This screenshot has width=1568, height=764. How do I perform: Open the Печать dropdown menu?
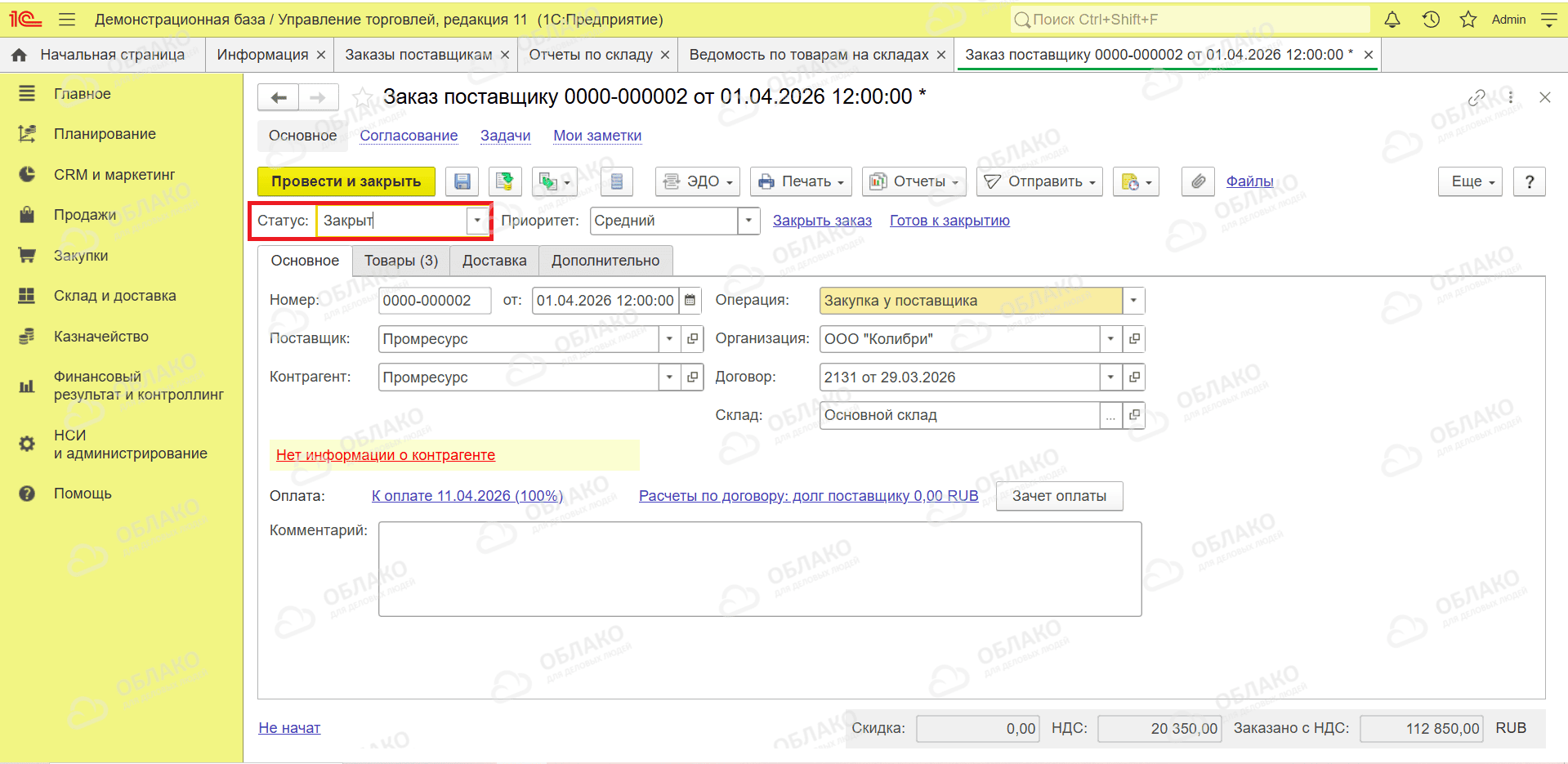pos(801,181)
